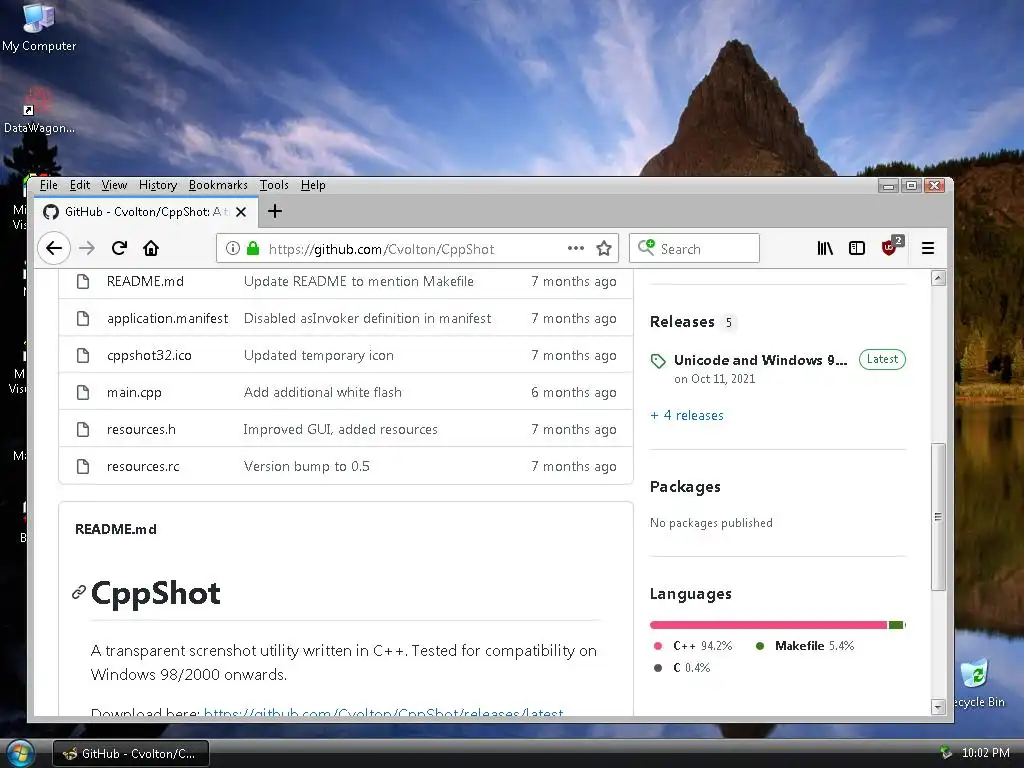Select the GitHub - Cvolton/CppShot tab
1024x768 pixels.
pos(146,212)
